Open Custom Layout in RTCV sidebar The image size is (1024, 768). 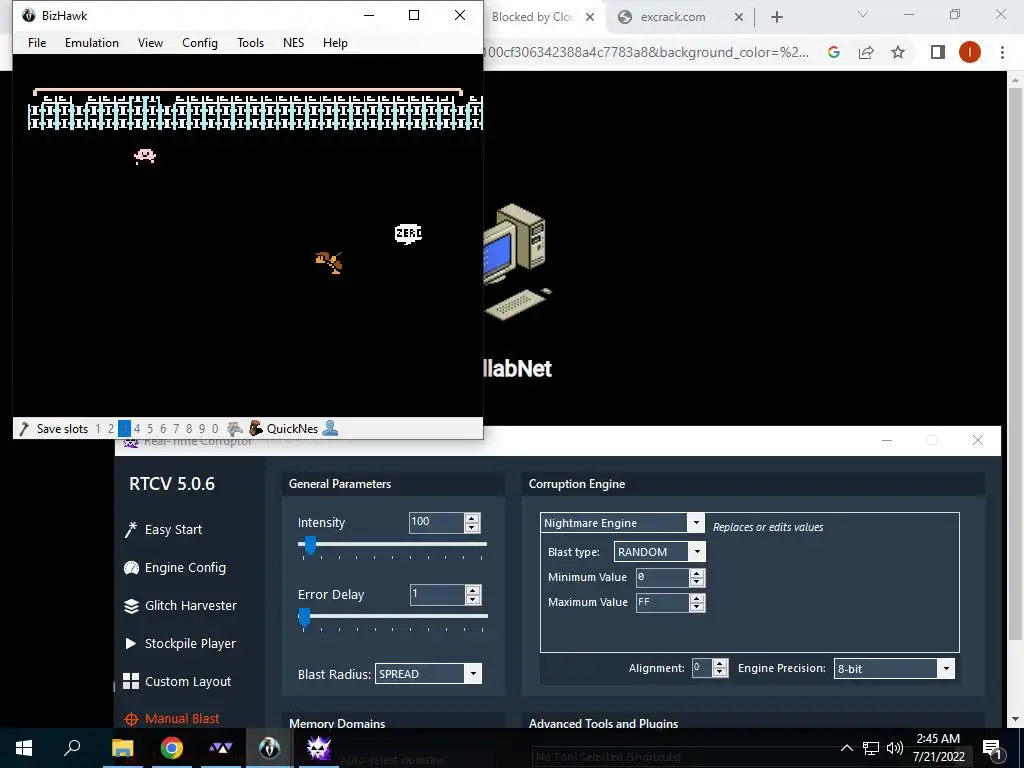click(x=177, y=681)
